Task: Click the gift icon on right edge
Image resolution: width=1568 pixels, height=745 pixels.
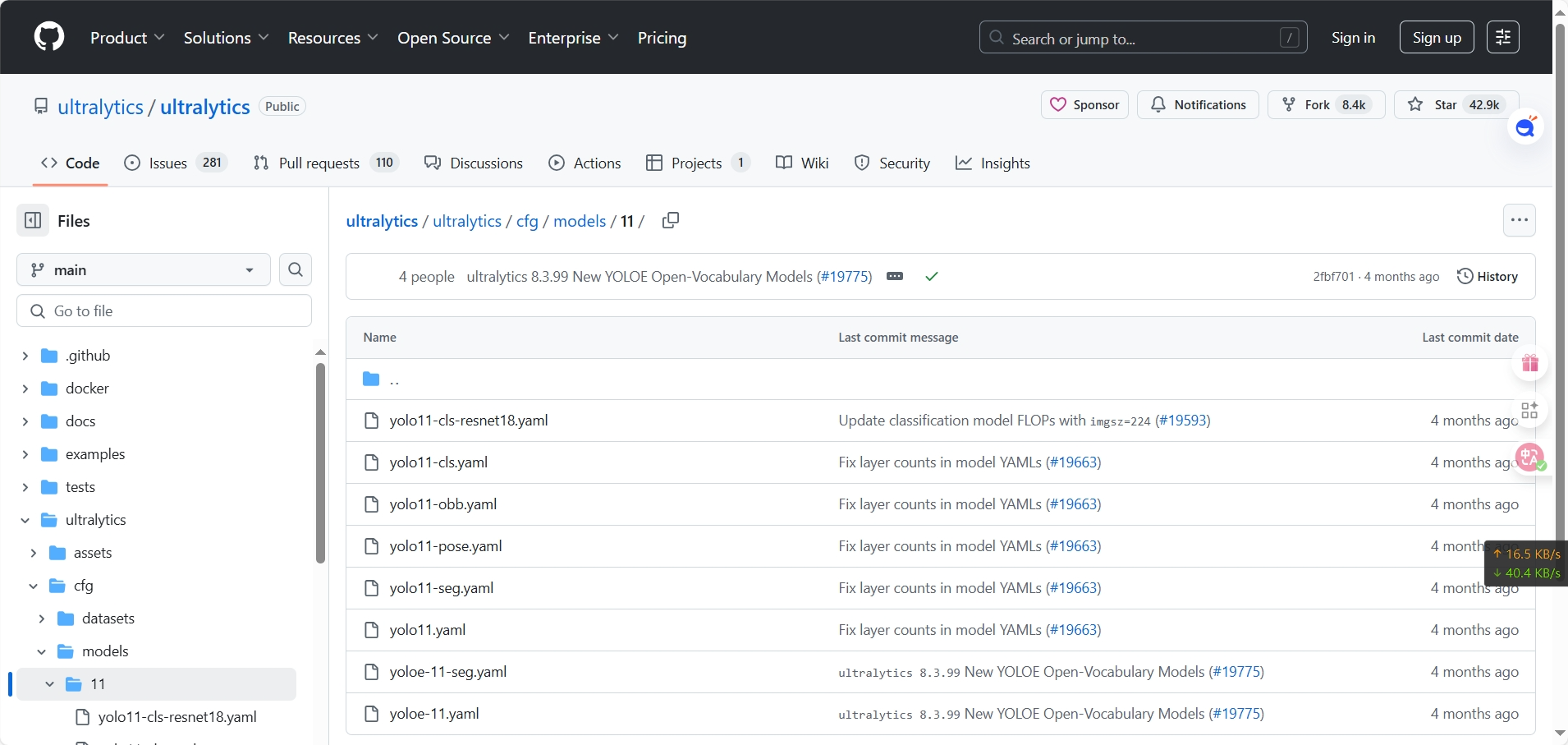Action: click(x=1529, y=363)
